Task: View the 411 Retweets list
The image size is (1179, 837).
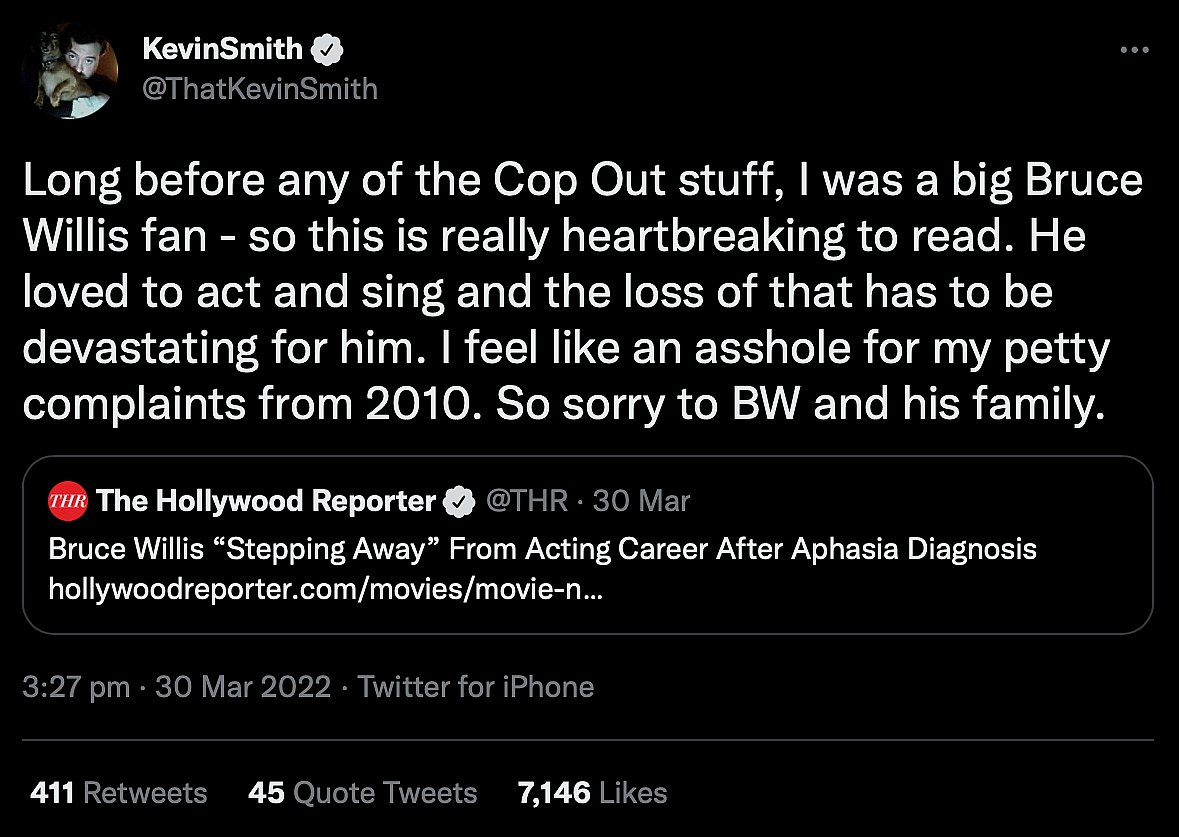Action: pos(119,793)
